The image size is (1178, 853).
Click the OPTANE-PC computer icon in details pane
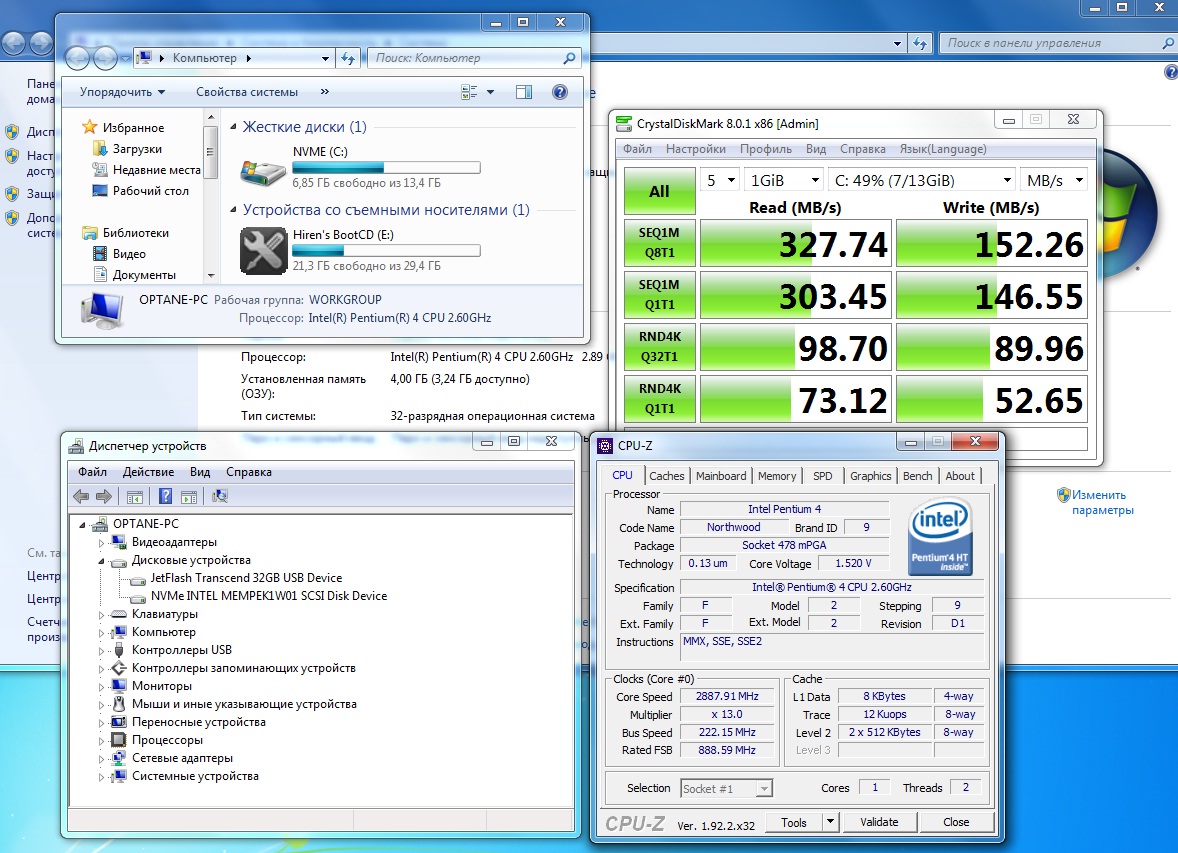click(x=102, y=310)
